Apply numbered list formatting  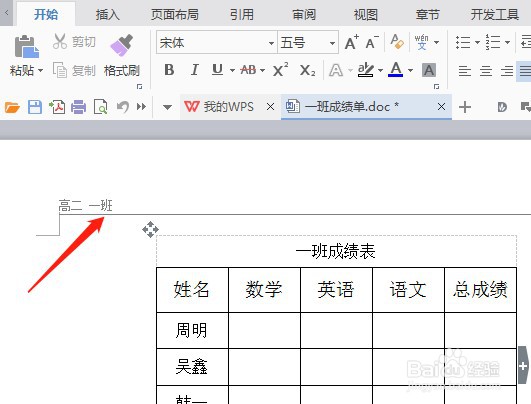tap(493, 42)
